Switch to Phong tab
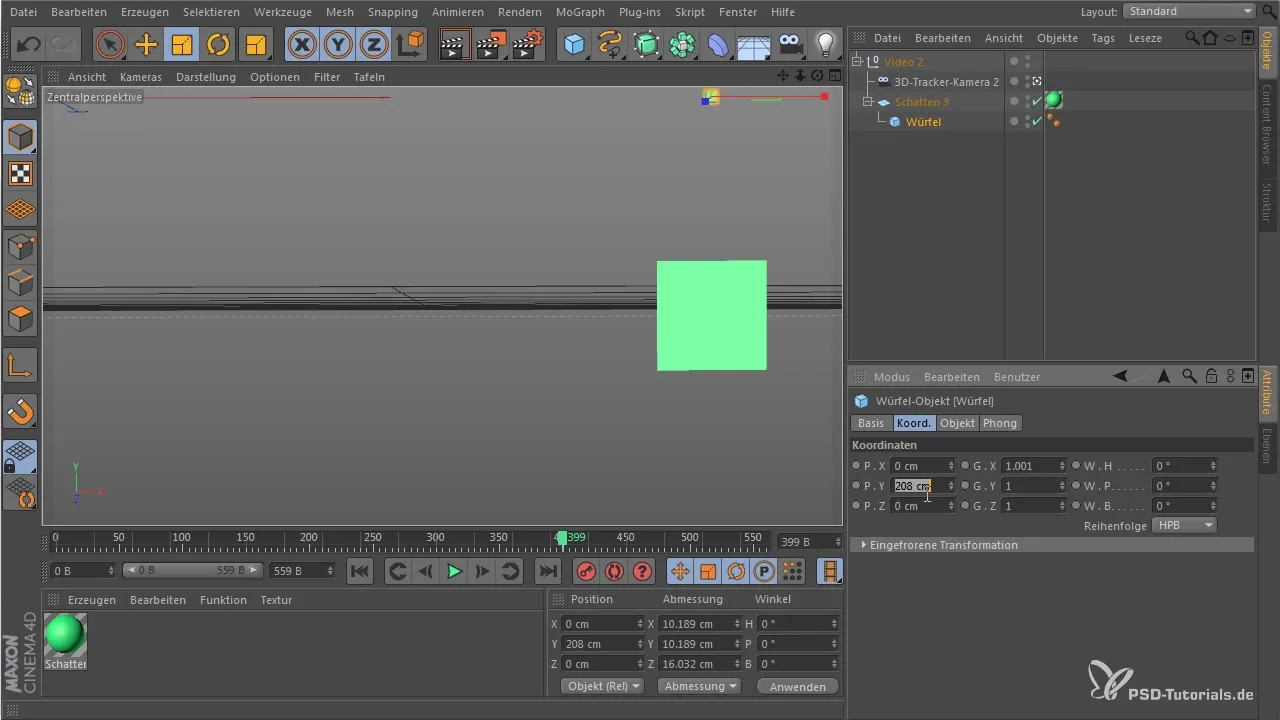Image resolution: width=1280 pixels, height=720 pixels. pos(1000,423)
